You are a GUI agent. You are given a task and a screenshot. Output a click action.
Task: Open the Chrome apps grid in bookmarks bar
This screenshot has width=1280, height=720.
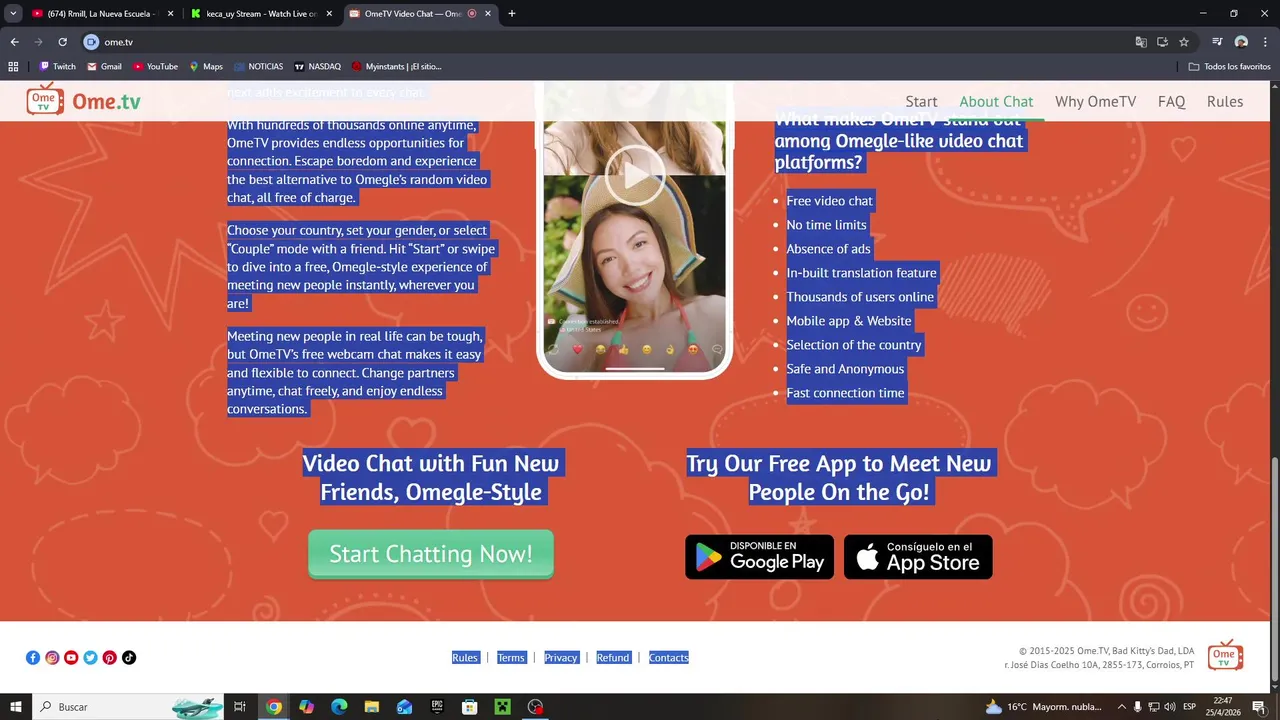tap(13, 67)
